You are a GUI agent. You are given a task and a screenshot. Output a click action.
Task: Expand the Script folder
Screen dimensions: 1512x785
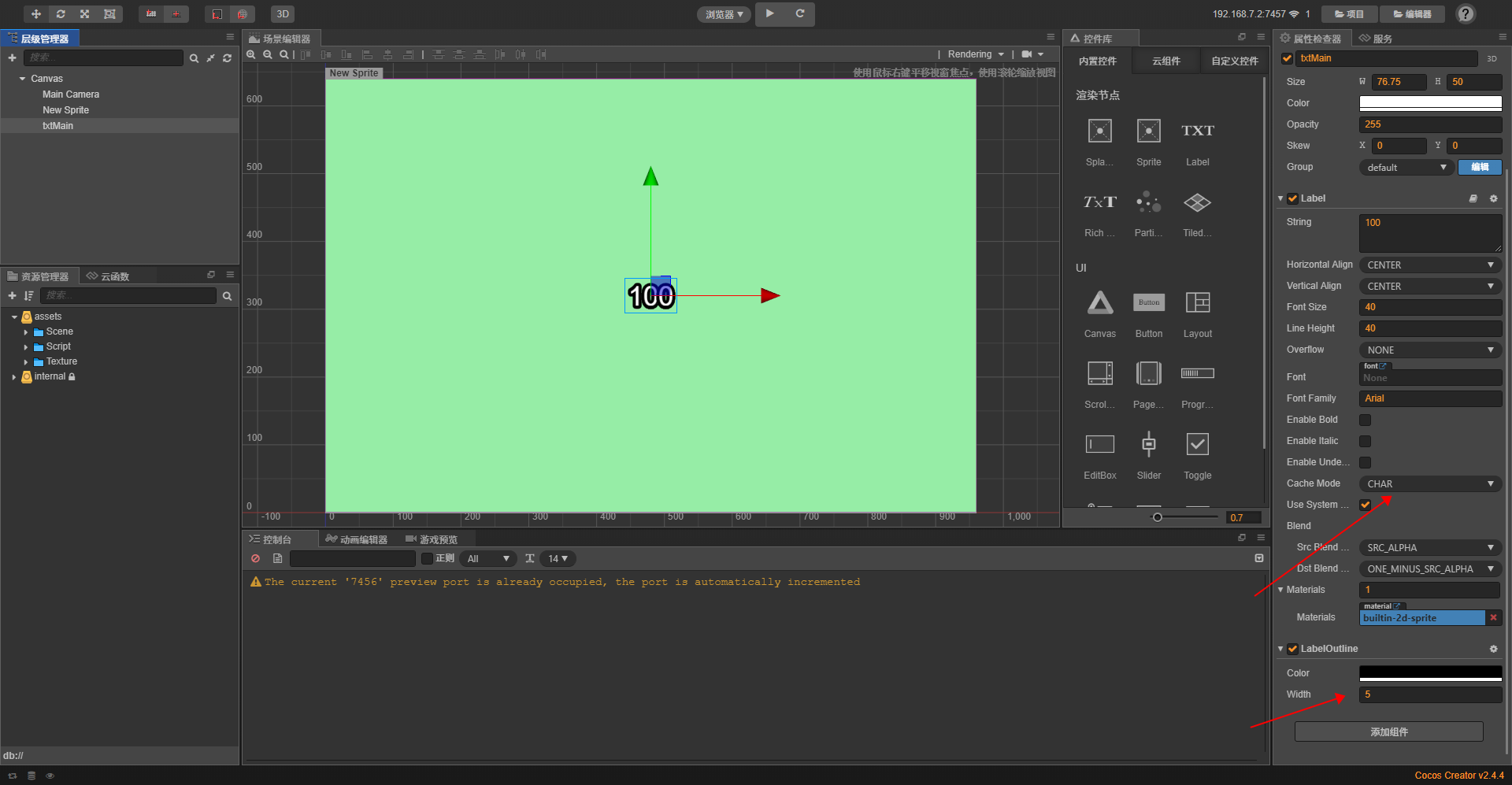26,347
